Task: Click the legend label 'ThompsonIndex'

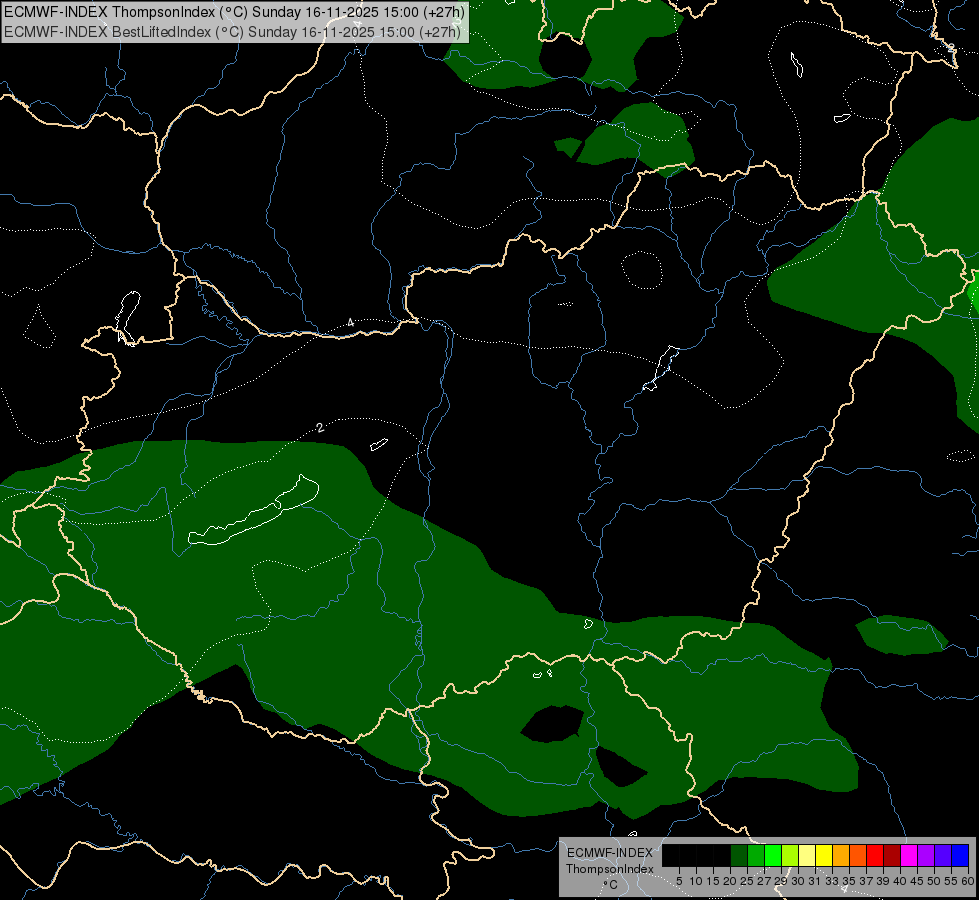Action: (x=610, y=869)
